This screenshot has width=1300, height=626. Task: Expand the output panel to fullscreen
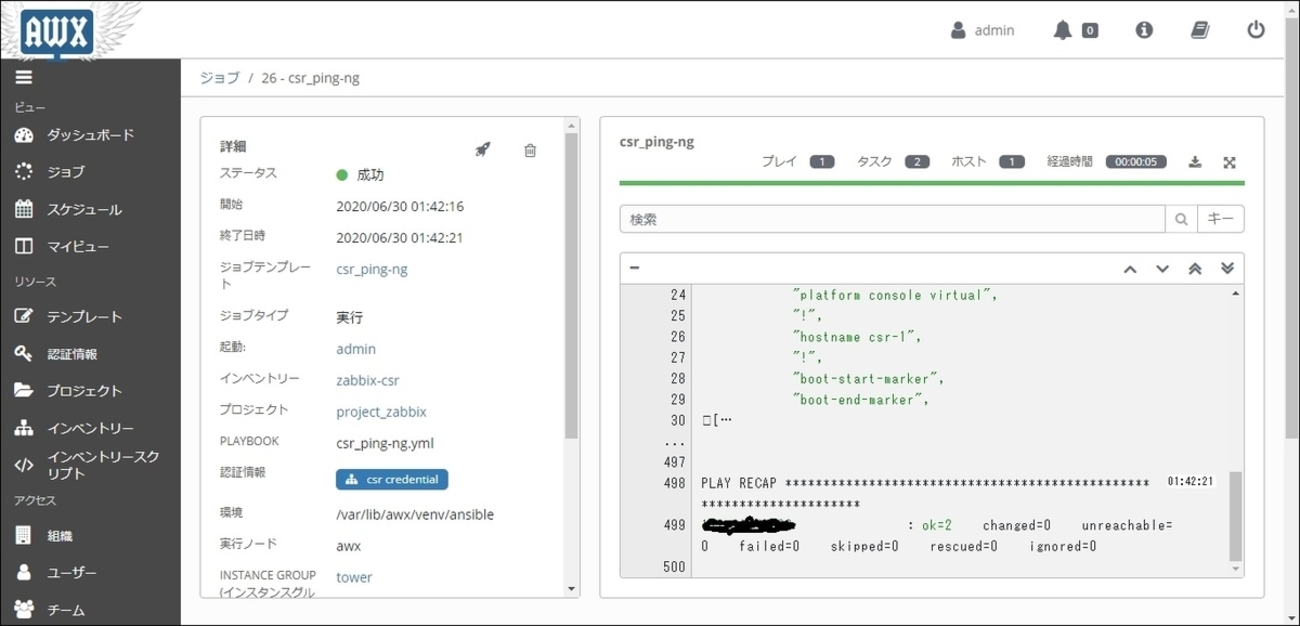pos(1230,162)
